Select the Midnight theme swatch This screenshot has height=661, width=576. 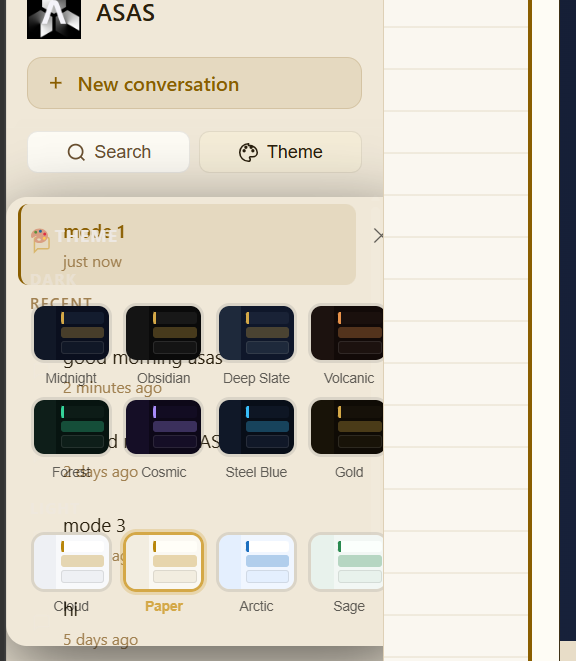(x=71, y=333)
